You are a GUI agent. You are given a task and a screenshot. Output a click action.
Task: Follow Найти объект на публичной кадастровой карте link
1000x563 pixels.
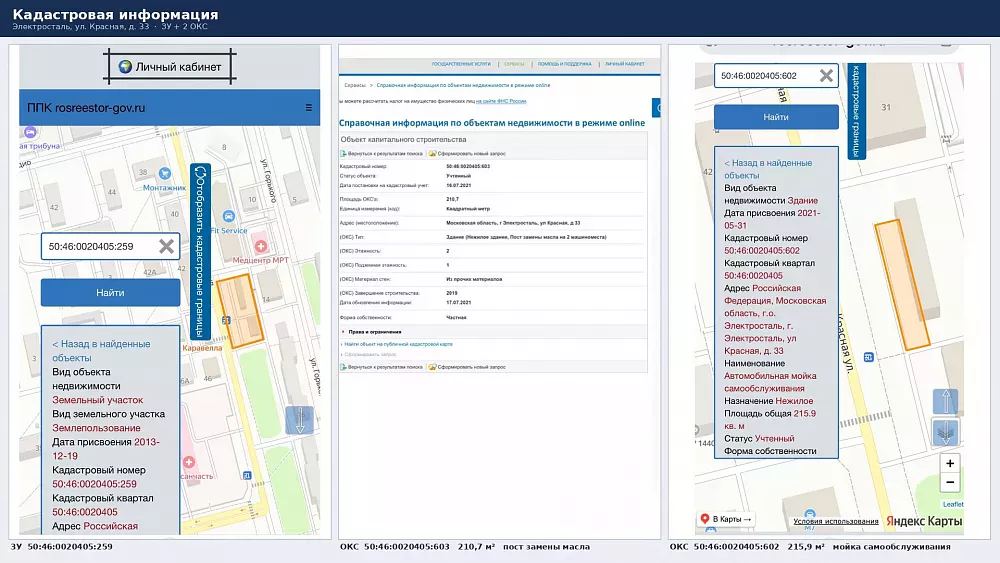point(398,344)
